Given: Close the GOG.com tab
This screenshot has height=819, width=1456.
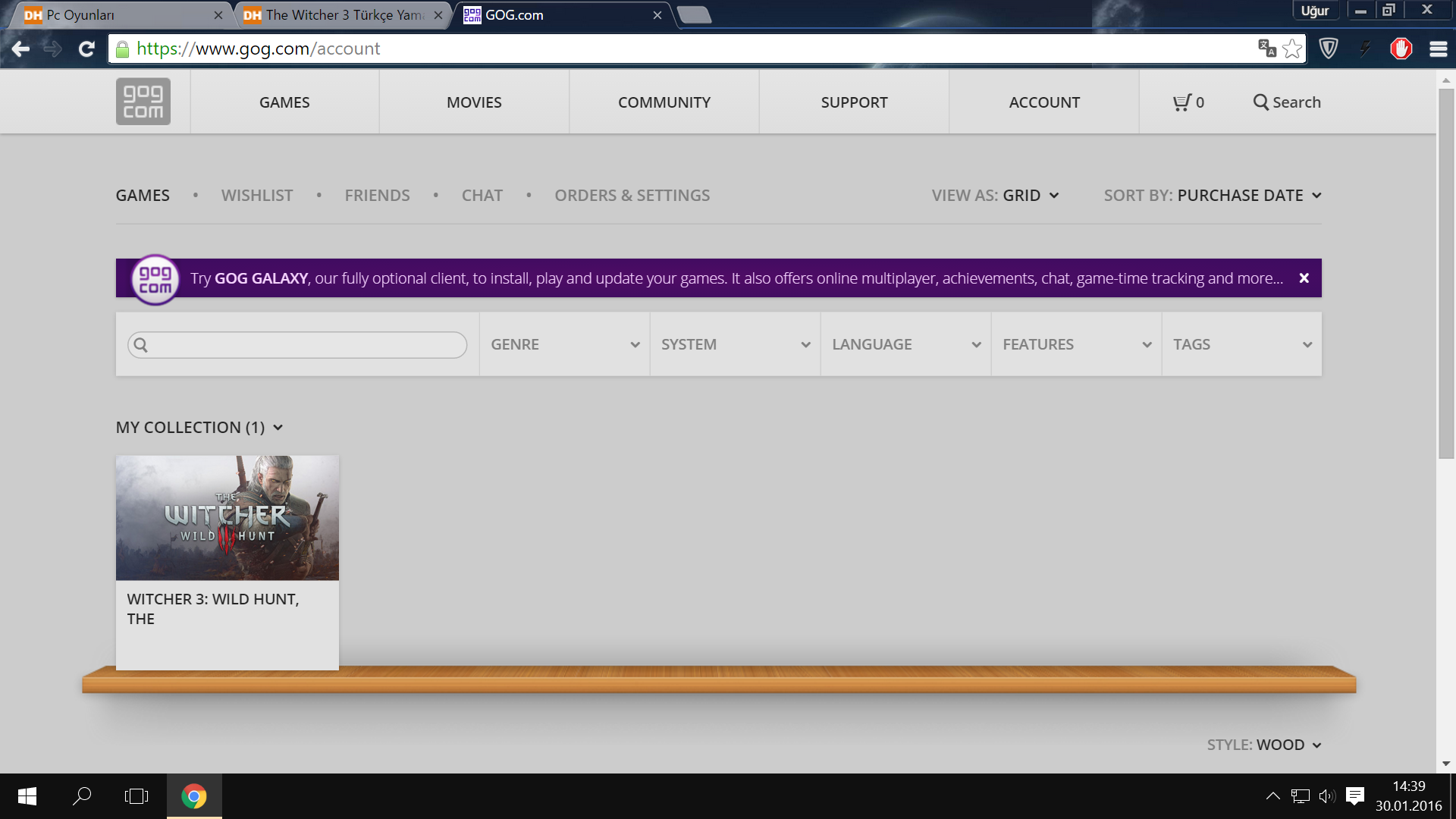Looking at the screenshot, I should click(657, 15).
